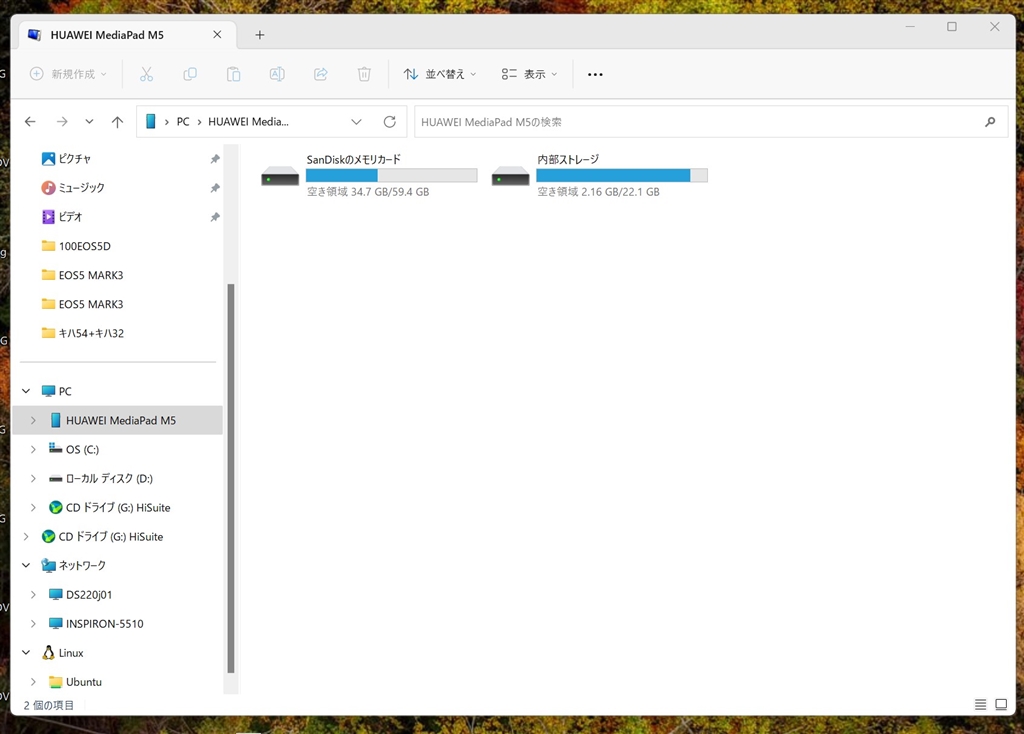Viewport: 1024px width, 734px height.
Task: Click the Delete trash icon
Action: [x=364, y=74]
